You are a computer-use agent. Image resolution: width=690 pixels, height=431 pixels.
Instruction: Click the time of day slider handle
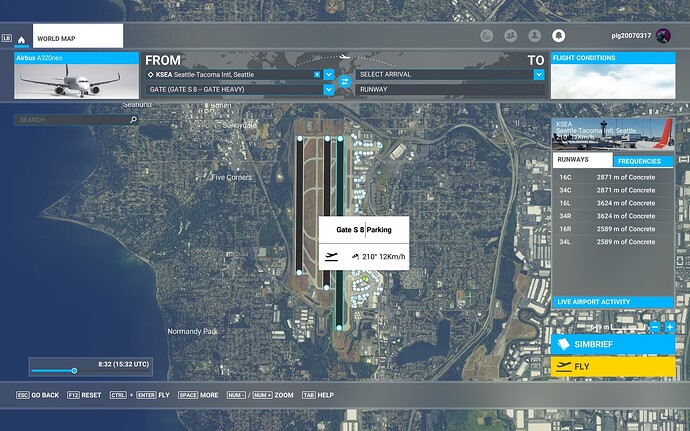(74, 370)
